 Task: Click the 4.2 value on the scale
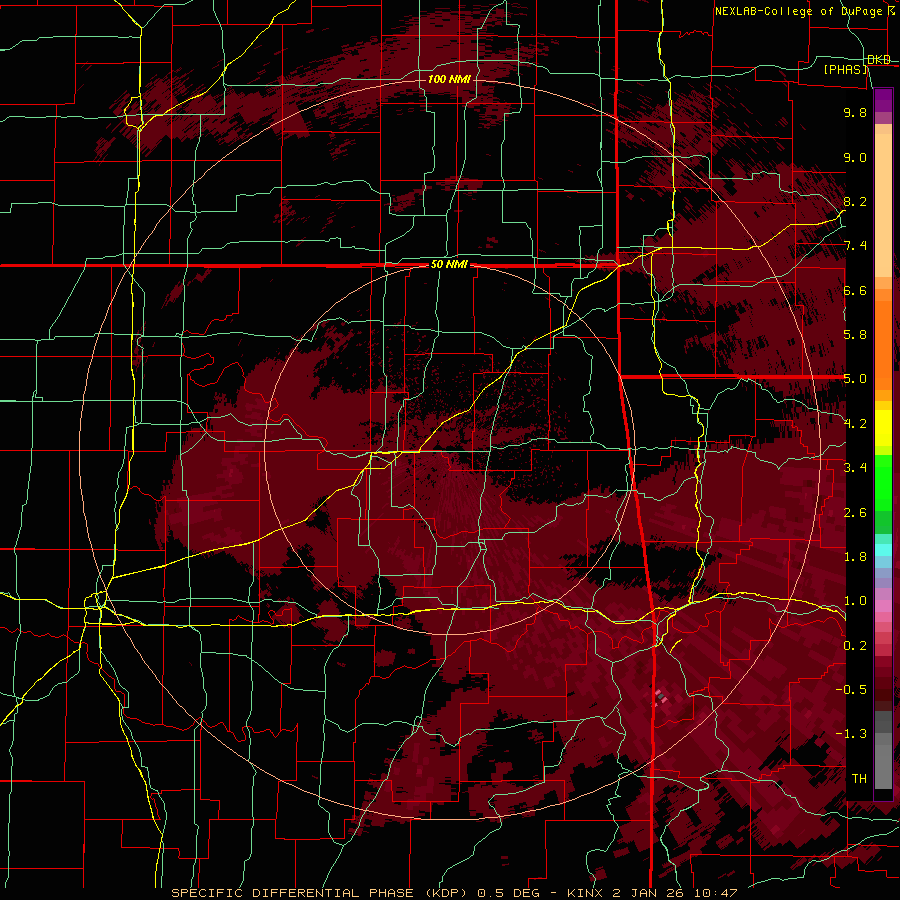click(x=855, y=424)
